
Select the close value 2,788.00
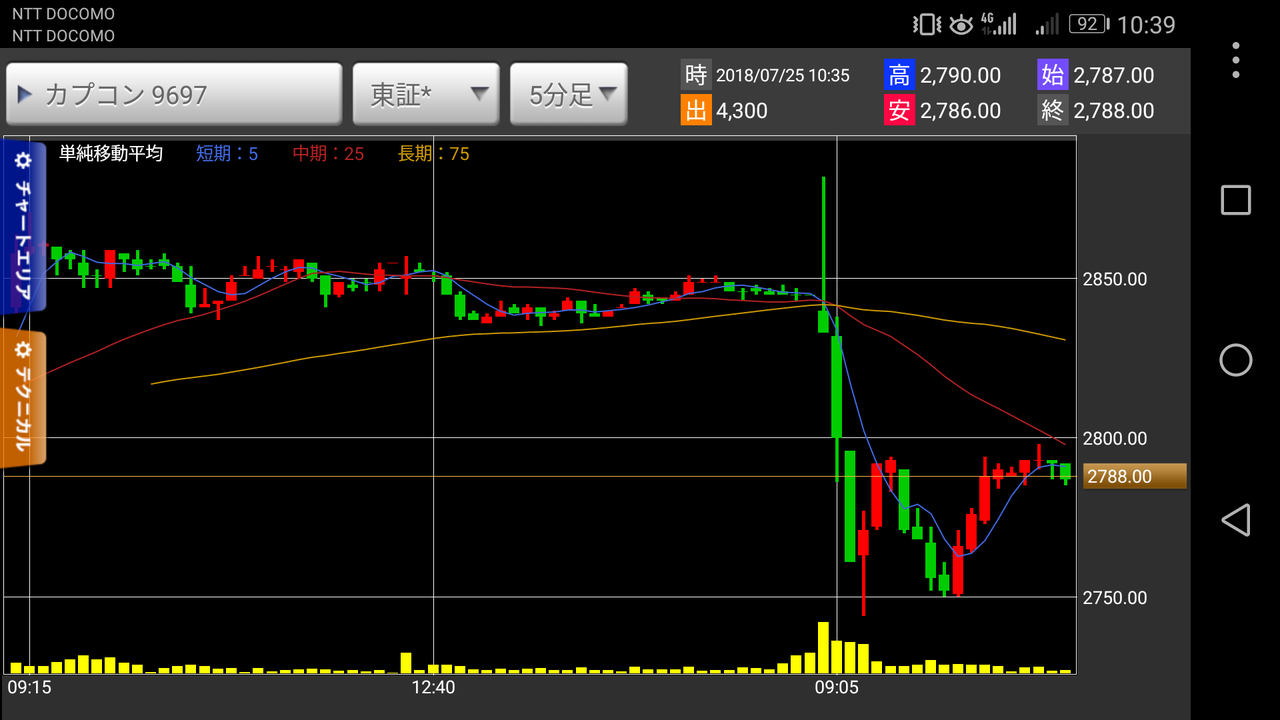click(x=1114, y=111)
